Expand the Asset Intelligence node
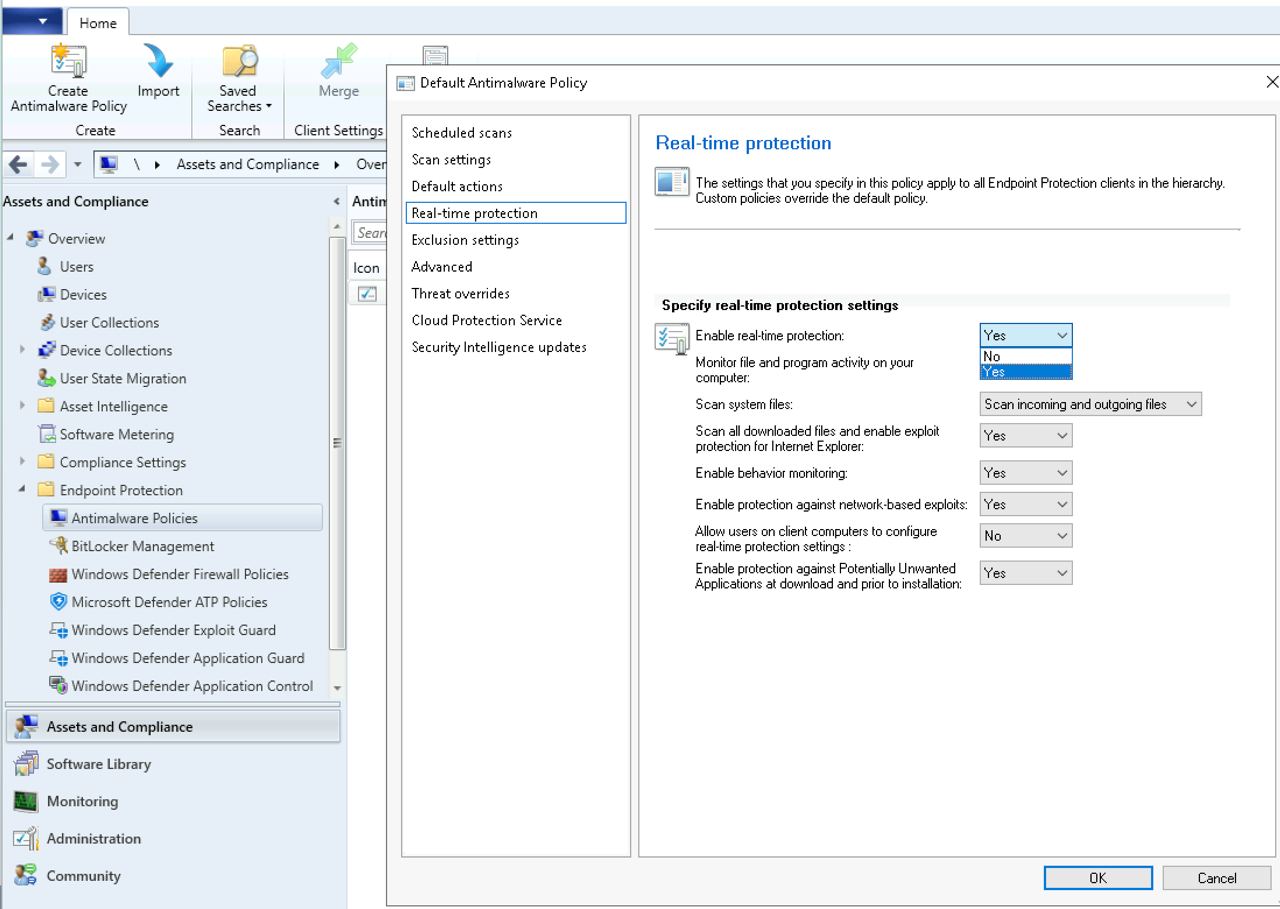The width and height of the screenshot is (1280, 909). click(x=22, y=406)
